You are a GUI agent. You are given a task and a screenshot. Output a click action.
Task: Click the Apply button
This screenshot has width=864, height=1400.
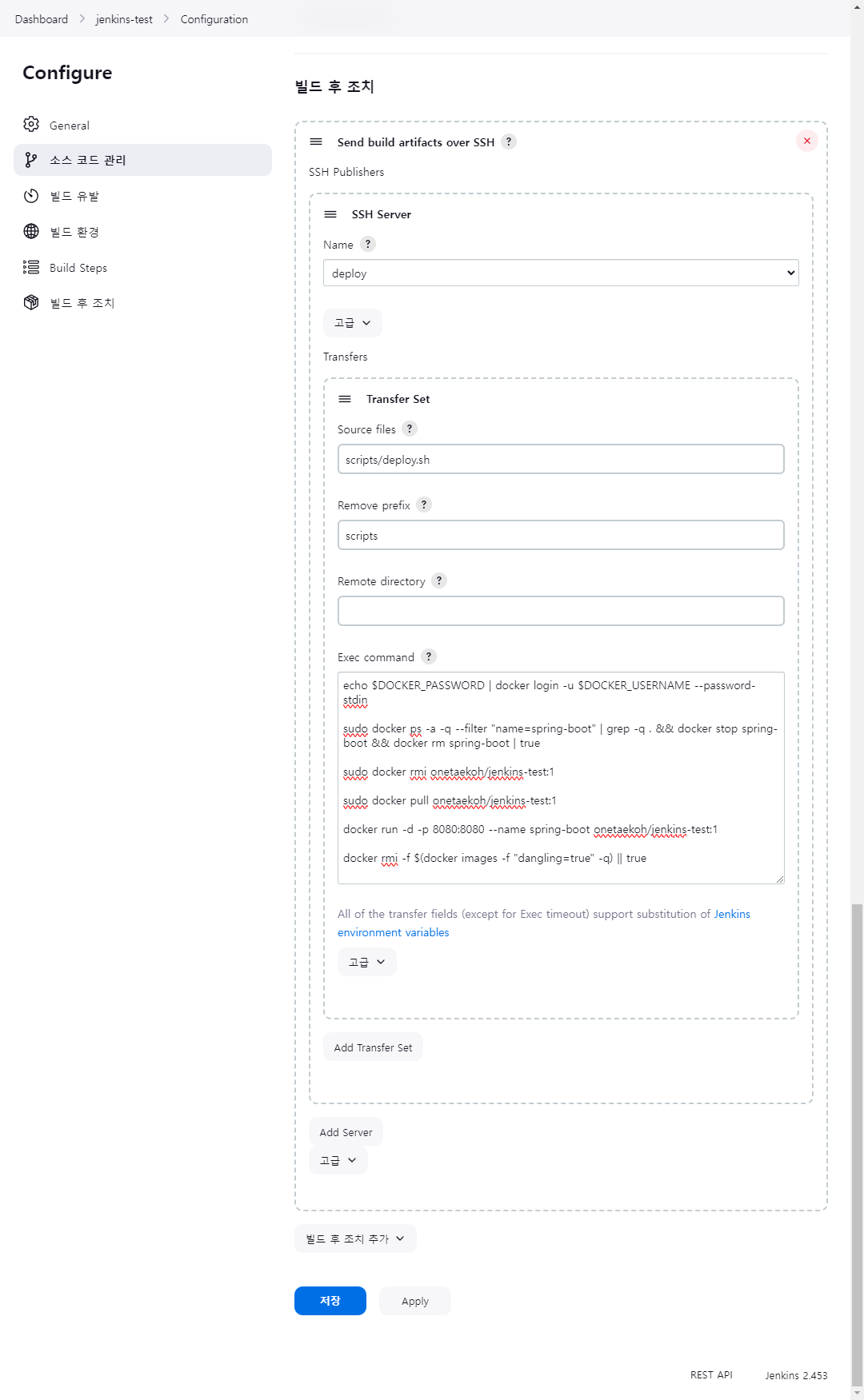[414, 1301]
